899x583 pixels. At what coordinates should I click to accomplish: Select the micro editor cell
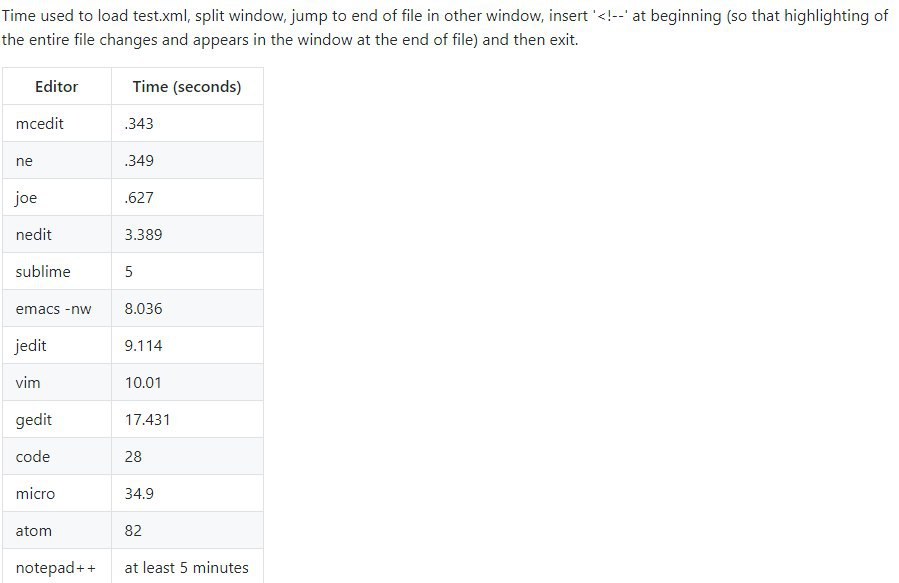pos(57,493)
